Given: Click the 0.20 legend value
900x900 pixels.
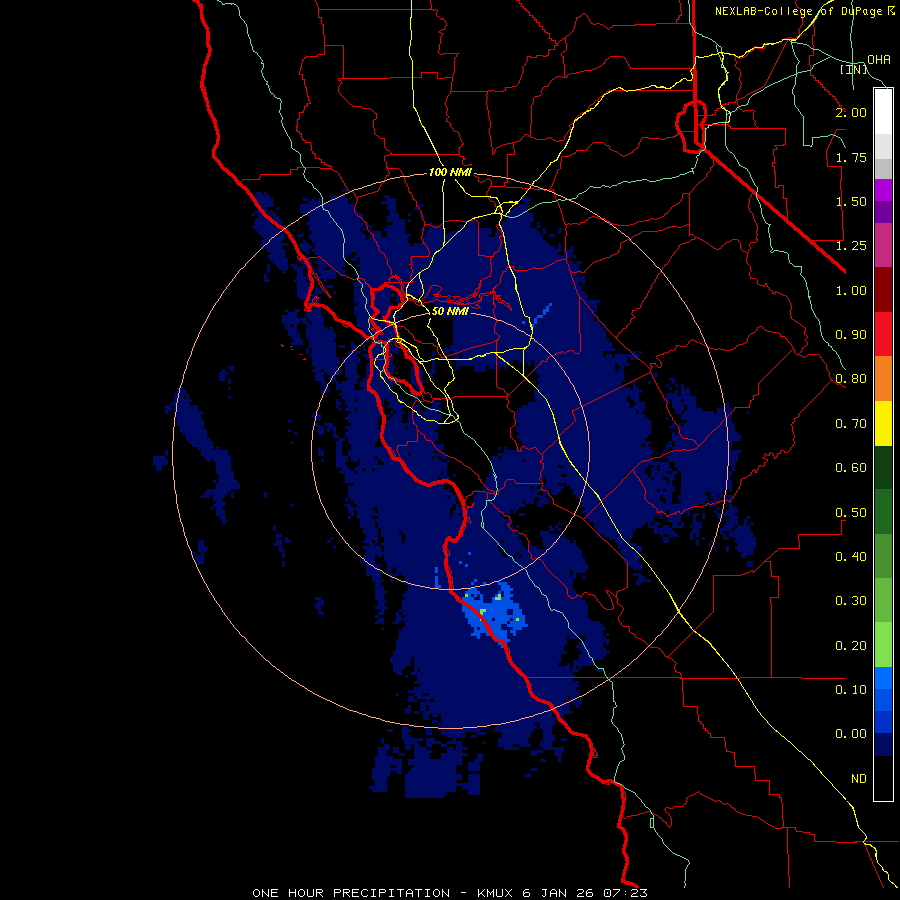Looking at the screenshot, I should pyautogui.click(x=851, y=646).
